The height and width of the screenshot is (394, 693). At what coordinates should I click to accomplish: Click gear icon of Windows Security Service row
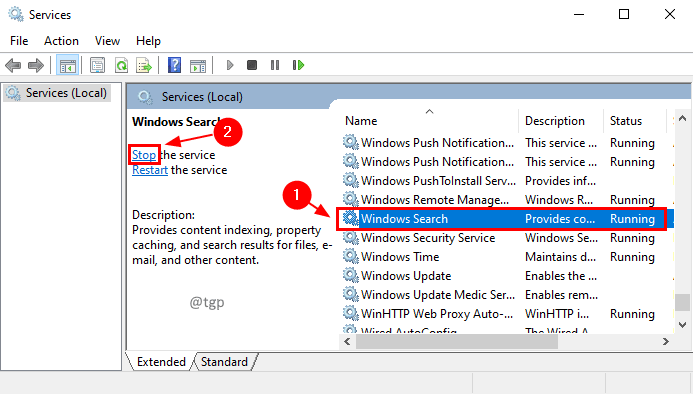(351, 237)
